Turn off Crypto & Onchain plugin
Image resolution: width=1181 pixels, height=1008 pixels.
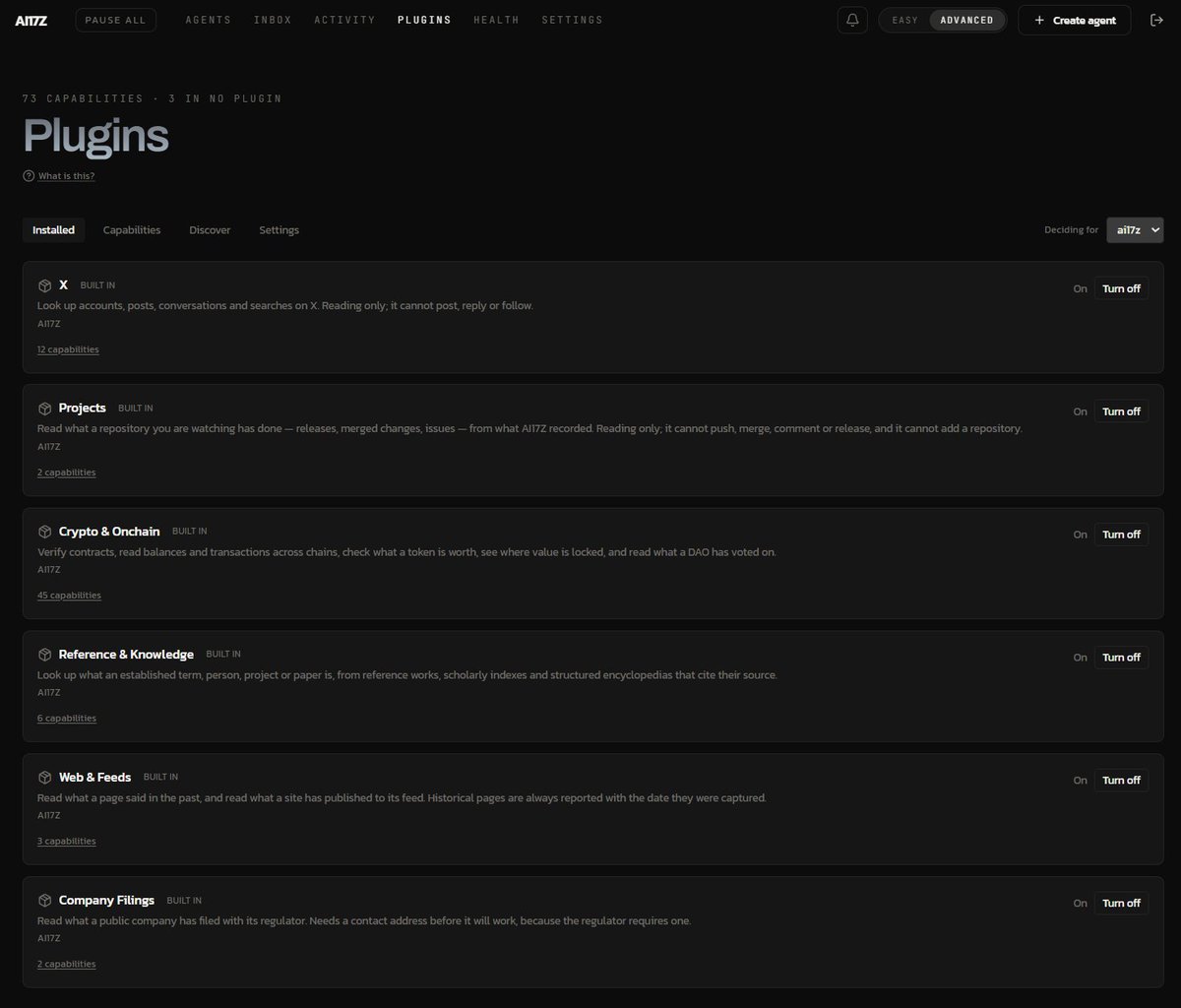click(1121, 535)
